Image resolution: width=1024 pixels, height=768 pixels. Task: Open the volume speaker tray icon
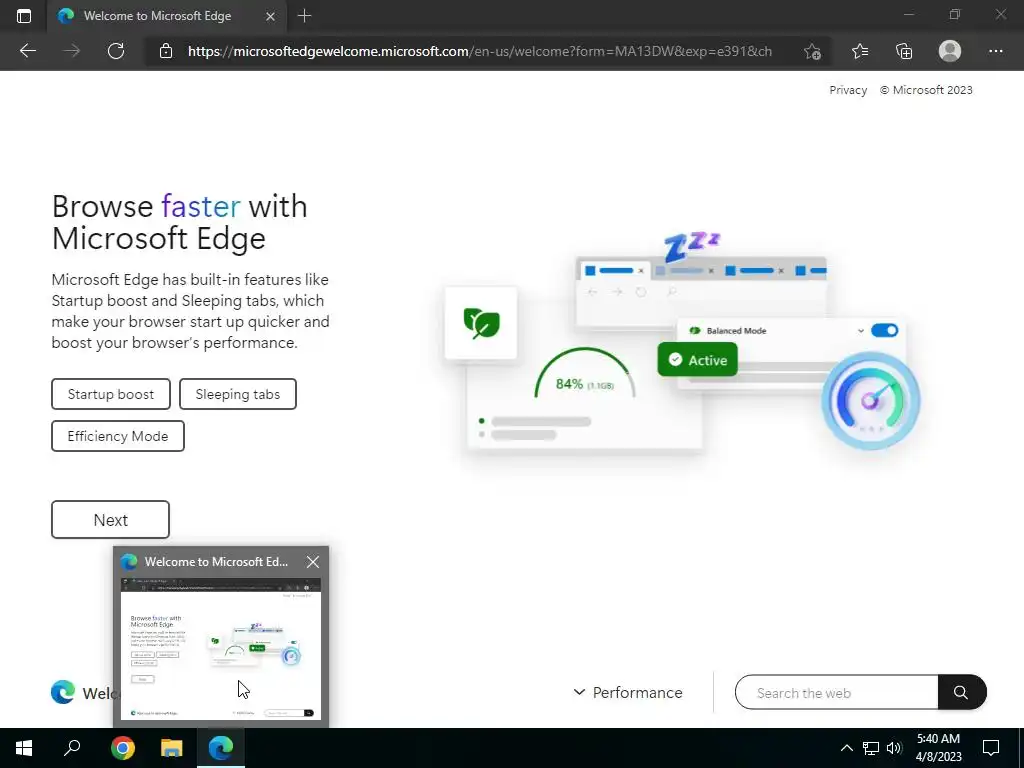coord(894,748)
